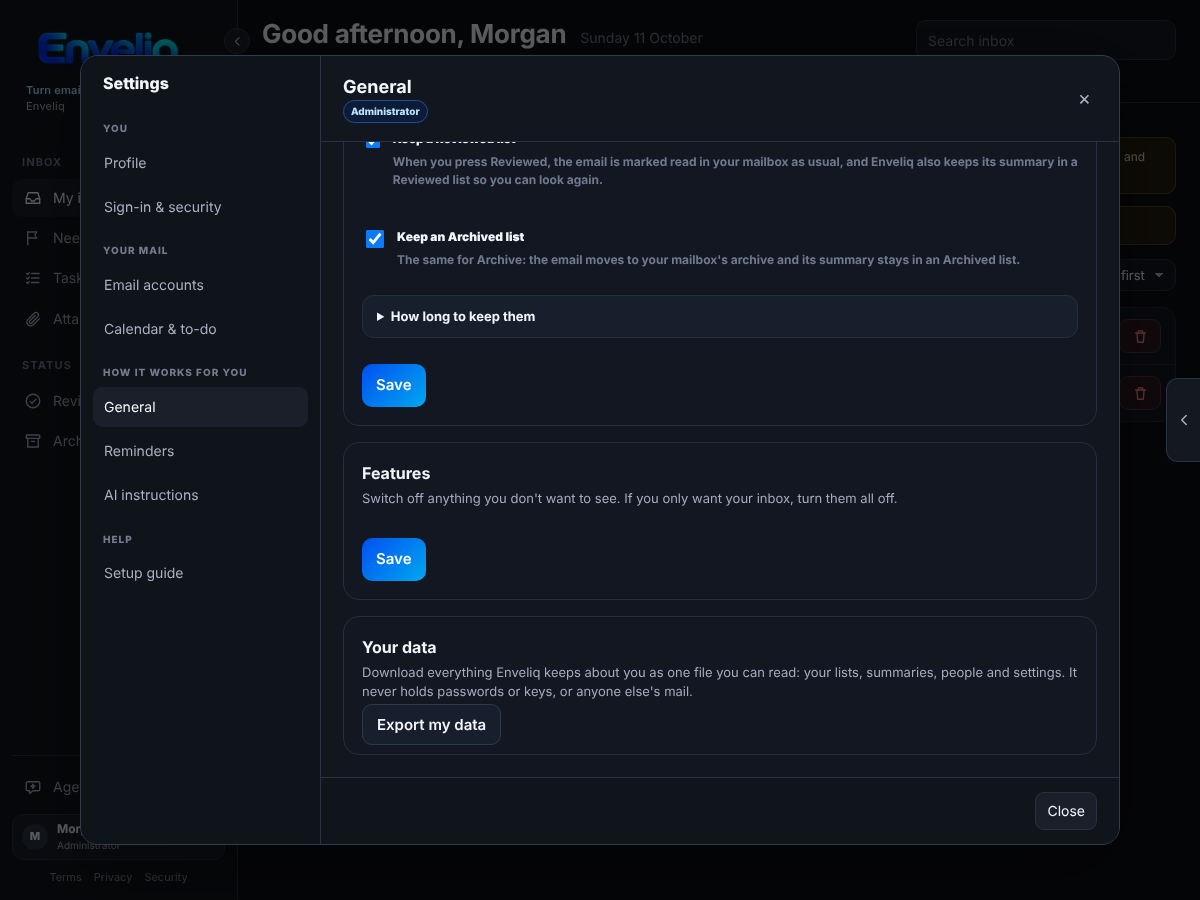Click the Enveliq logo
1200x900 pixels.
pyautogui.click(x=107, y=48)
